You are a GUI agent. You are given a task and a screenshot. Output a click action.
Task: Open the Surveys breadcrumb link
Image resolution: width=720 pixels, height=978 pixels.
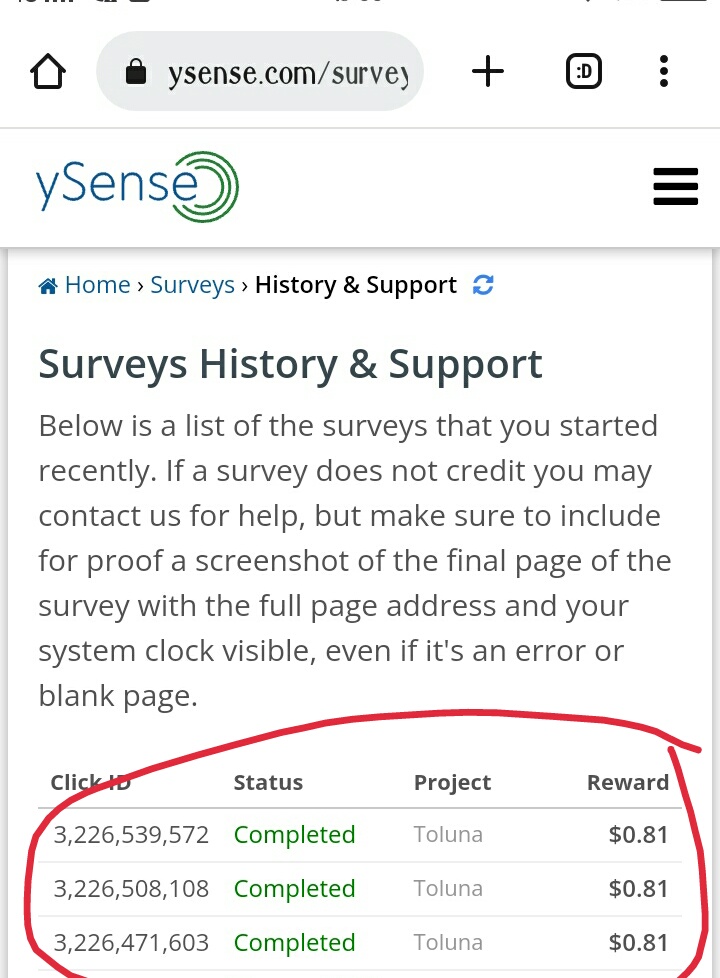(192, 285)
